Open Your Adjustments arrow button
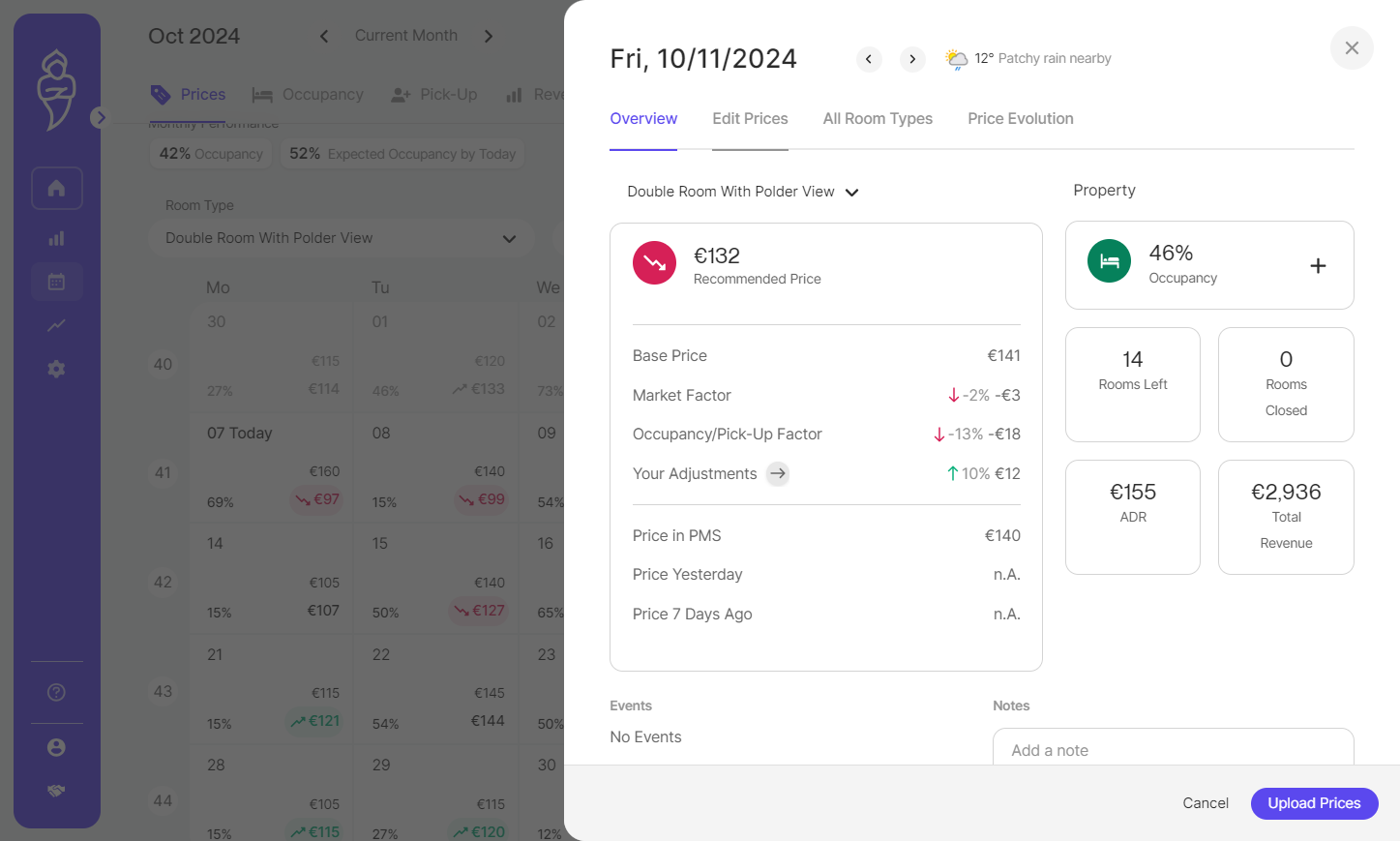This screenshot has width=1400, height=841. click(778, 473)
